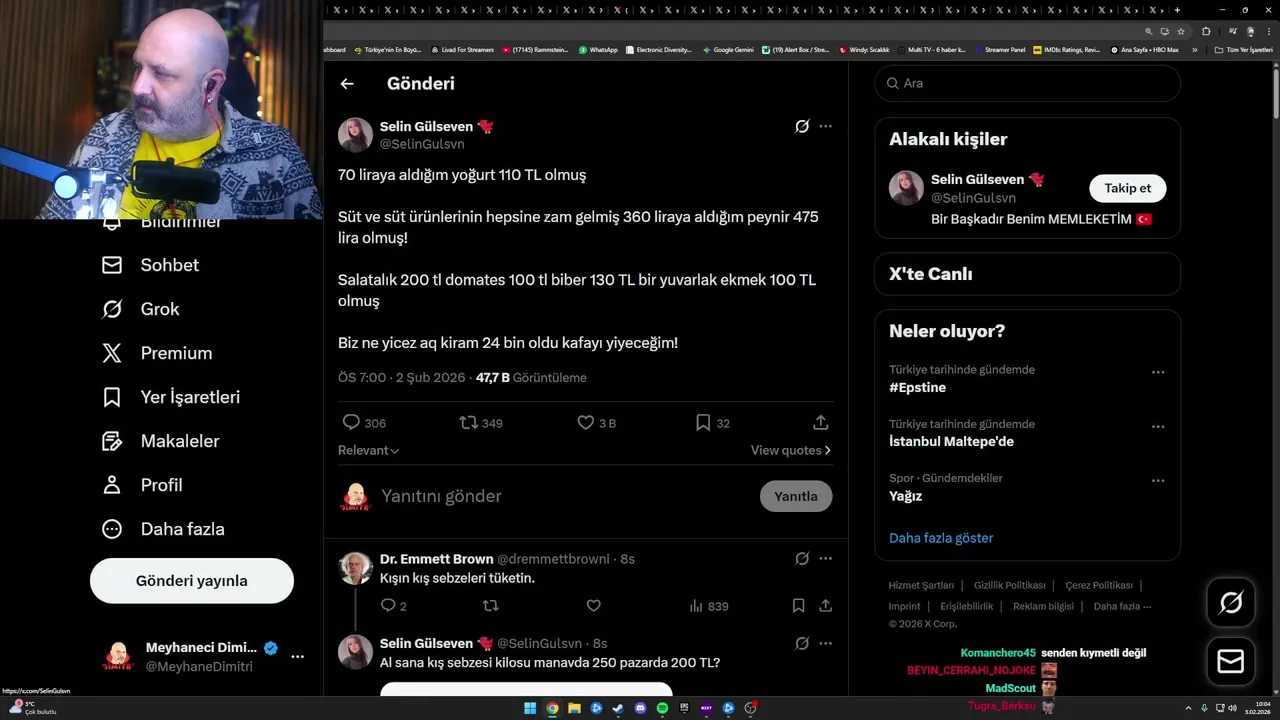Open Hizmet Şartları footer link
Viewport: 1280px width, 720px height.
(921, 585)
